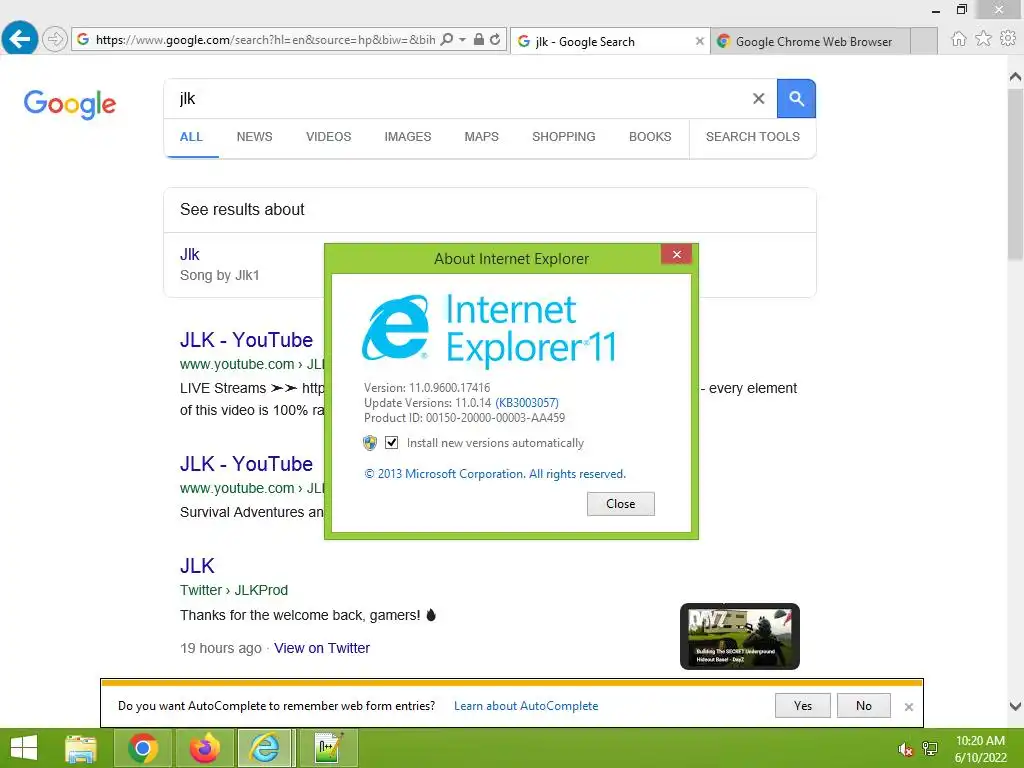Viewport: 1024px width, 768px height.
Task: Switch to 'Google Chrome Web Browser' tab
Action: click(x=810, y=41)
